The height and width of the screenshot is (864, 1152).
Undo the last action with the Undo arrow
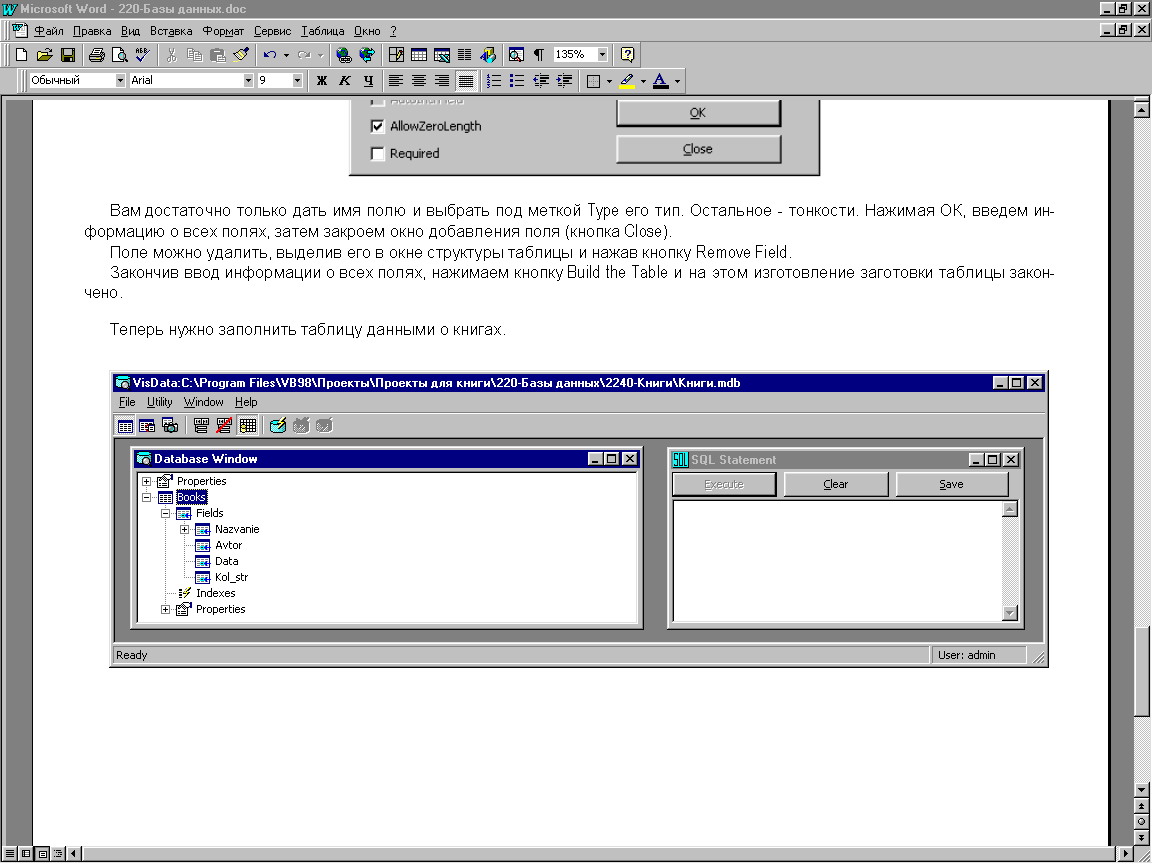(x=270, y=54)
